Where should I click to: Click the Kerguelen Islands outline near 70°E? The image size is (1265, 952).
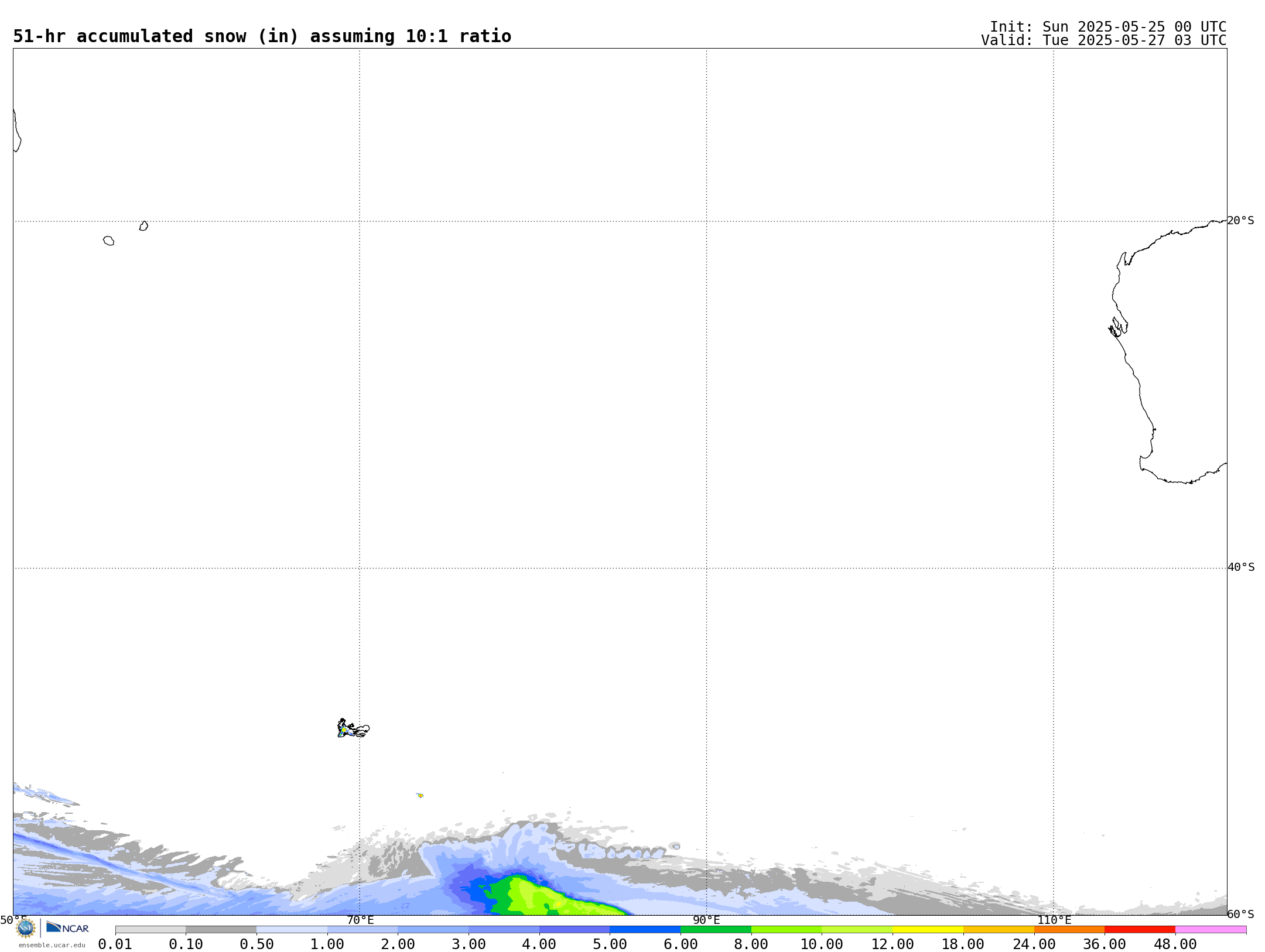[x=353, y=728]
